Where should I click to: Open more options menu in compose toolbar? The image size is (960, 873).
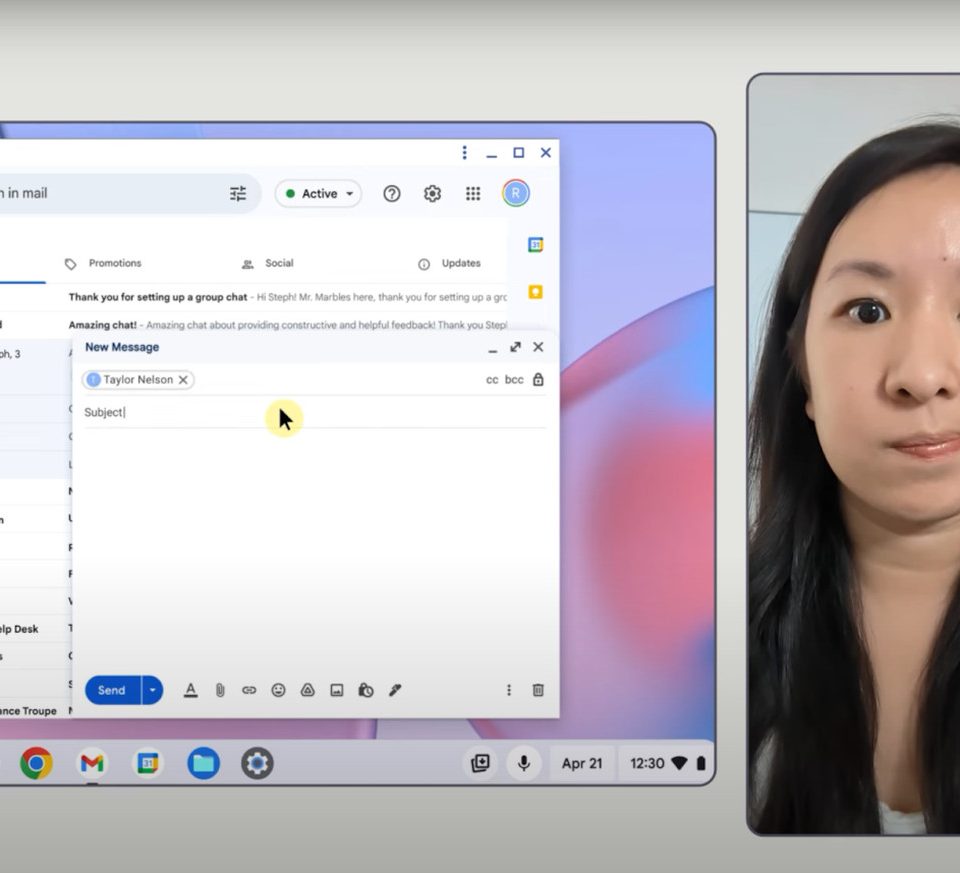click(509, 690)
